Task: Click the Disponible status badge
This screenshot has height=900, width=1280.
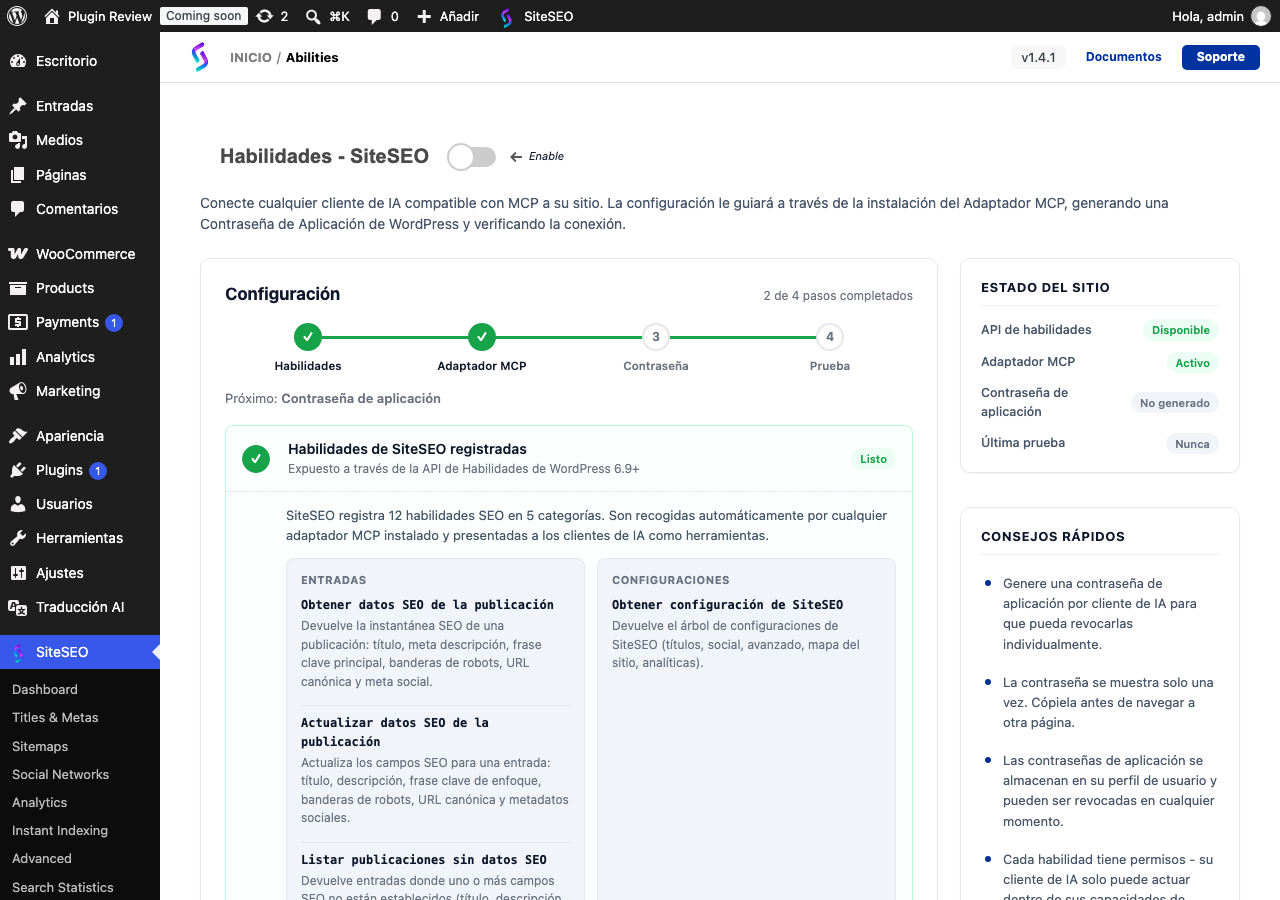Action: (1181, 330)
